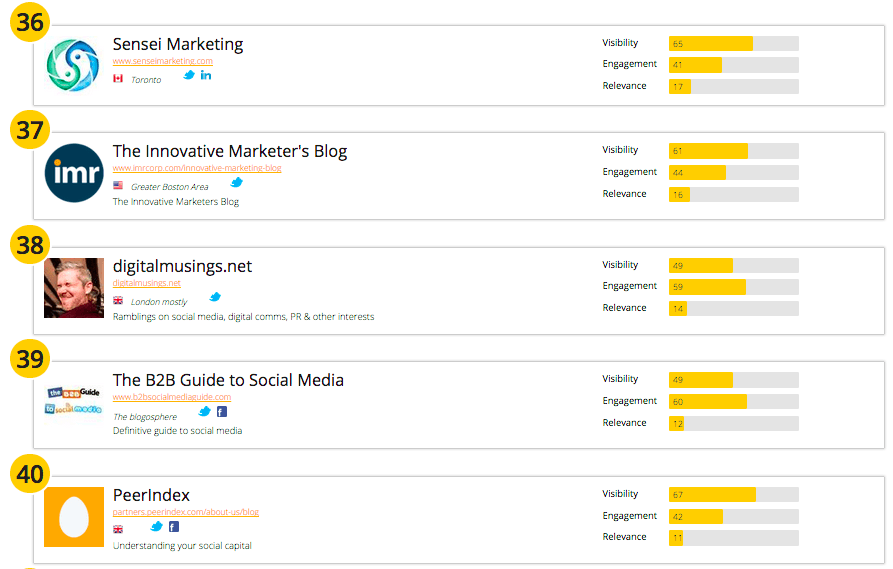Click the PeerIndex egg avatar
Viewport: 893px width, 569px height.
point(74,517)
